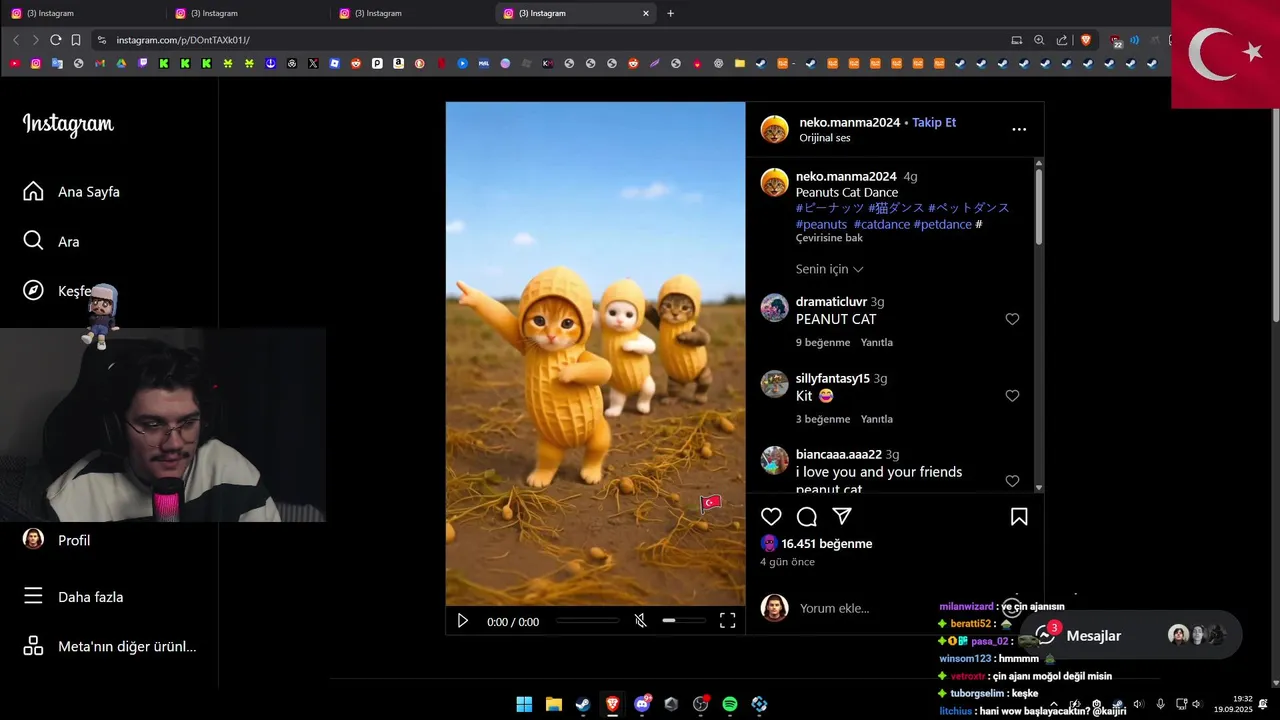Image resolution: width=1280 pixels, height=720 pixels.
Task: Like biancaaa.aaa22's comment
Action: coord(1012,481)
